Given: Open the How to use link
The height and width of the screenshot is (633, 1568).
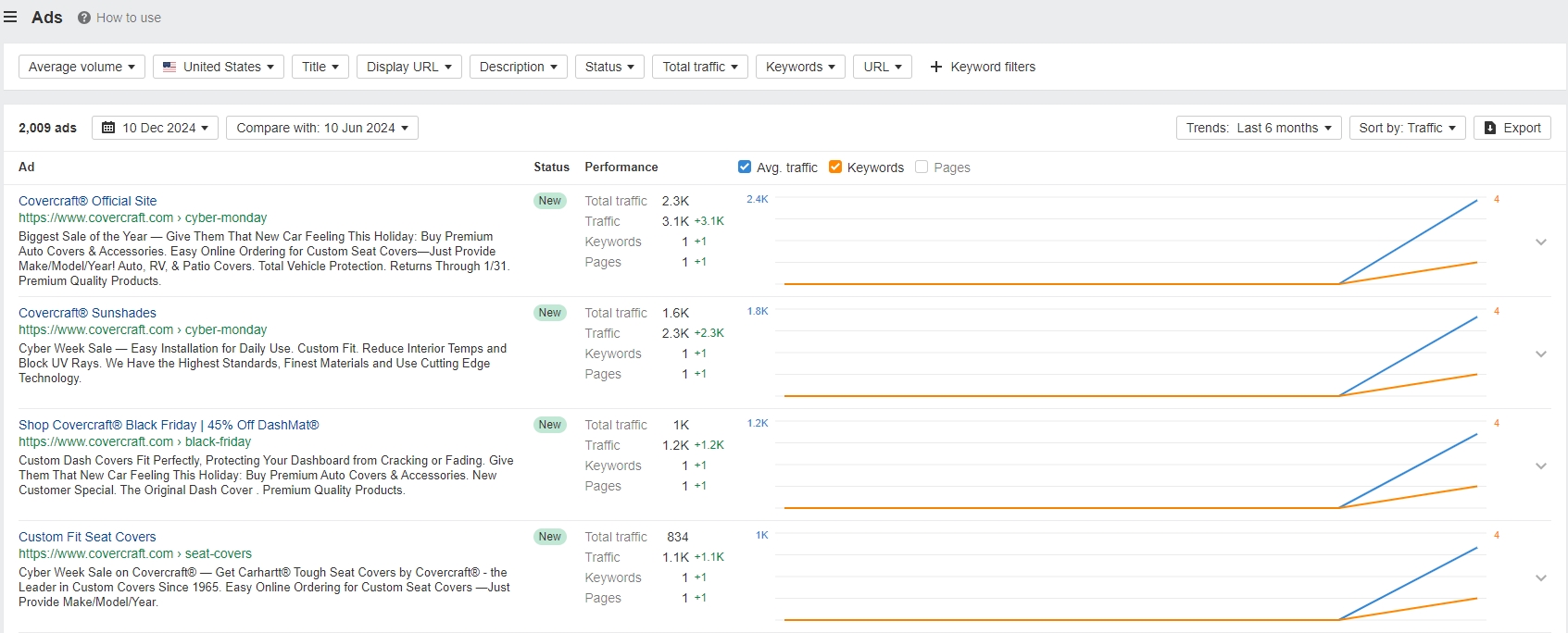Looking at the screenshot, I should pos(129,18).
